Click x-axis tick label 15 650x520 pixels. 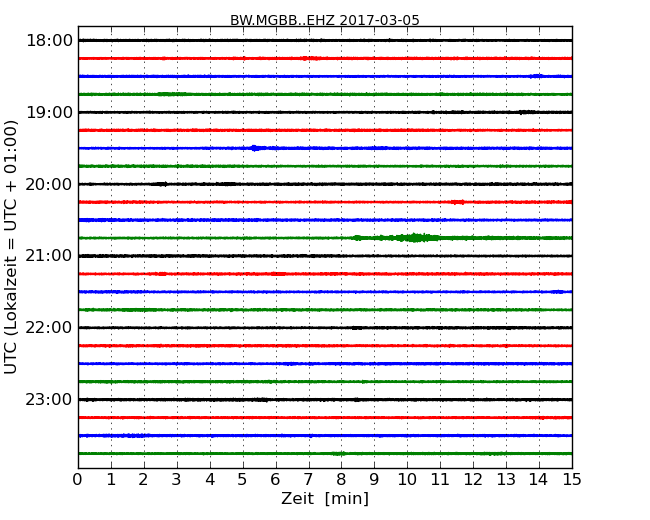point(572,480)
